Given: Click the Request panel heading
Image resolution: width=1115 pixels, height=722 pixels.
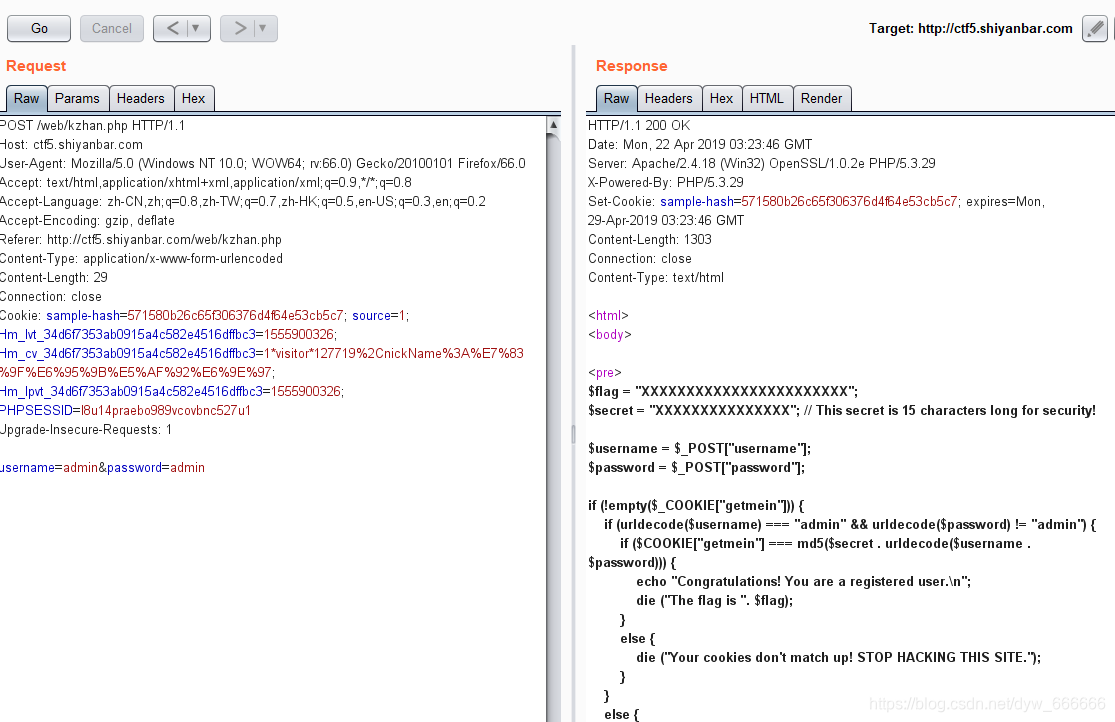Looking at the screenshot, I should 36,65.
